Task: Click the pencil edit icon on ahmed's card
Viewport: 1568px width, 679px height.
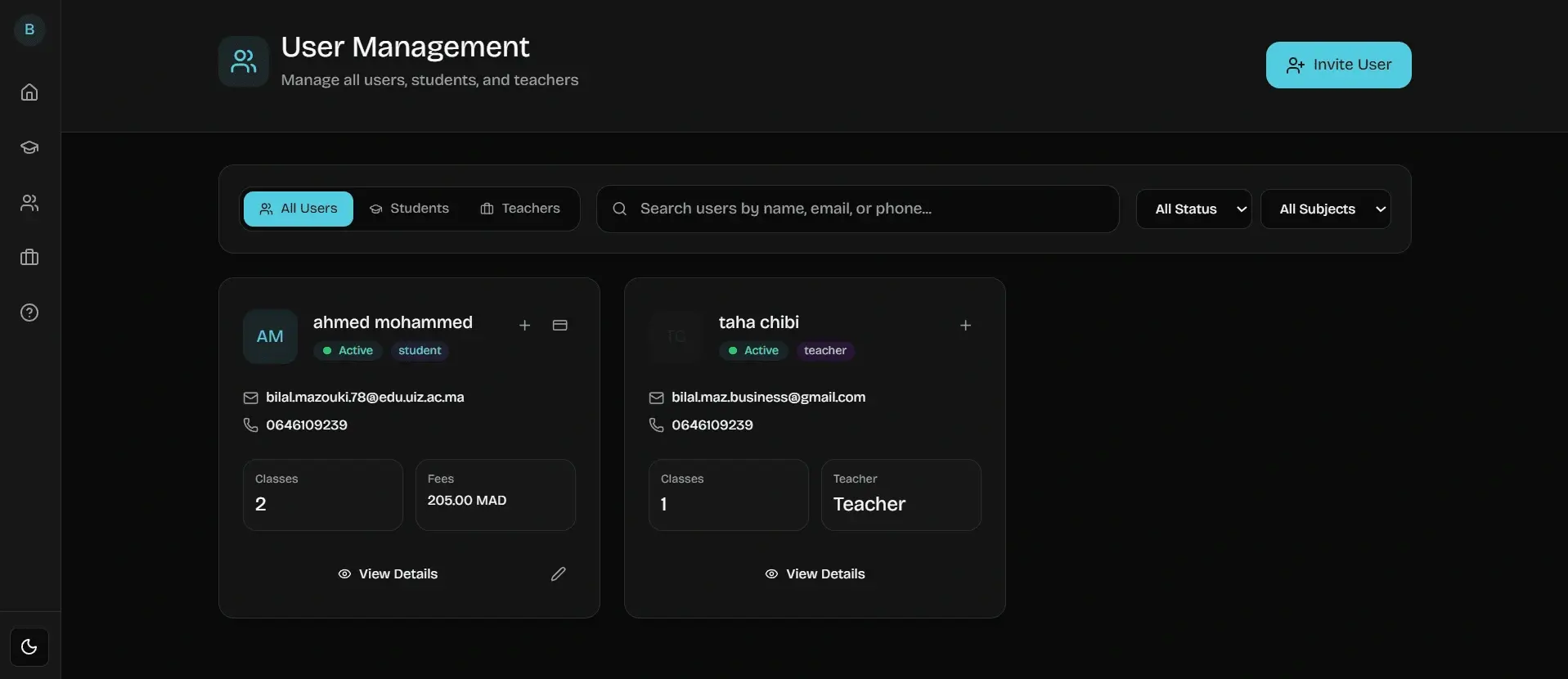Action: (x=559, y=574)
